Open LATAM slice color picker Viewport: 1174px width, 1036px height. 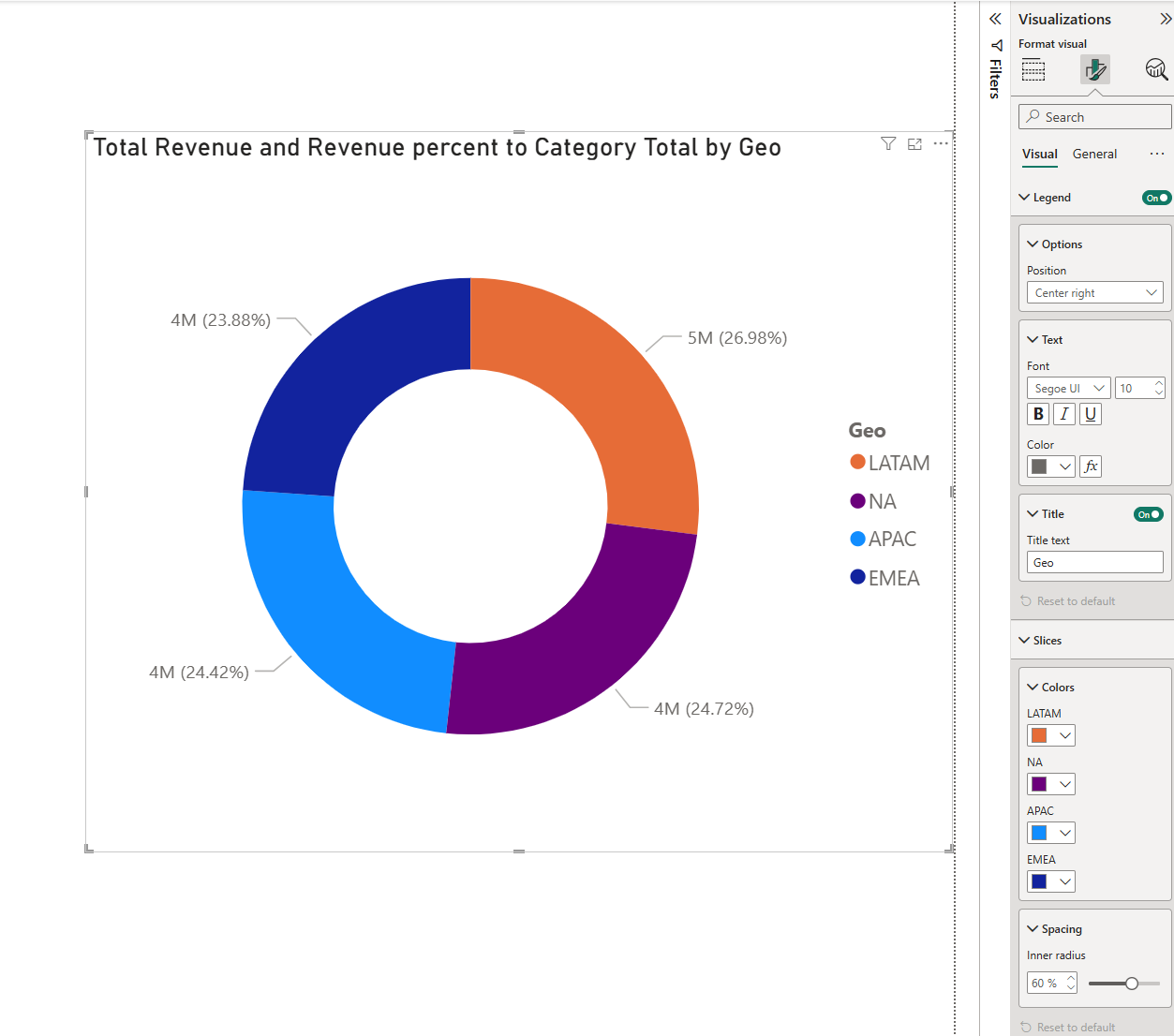1051,735
